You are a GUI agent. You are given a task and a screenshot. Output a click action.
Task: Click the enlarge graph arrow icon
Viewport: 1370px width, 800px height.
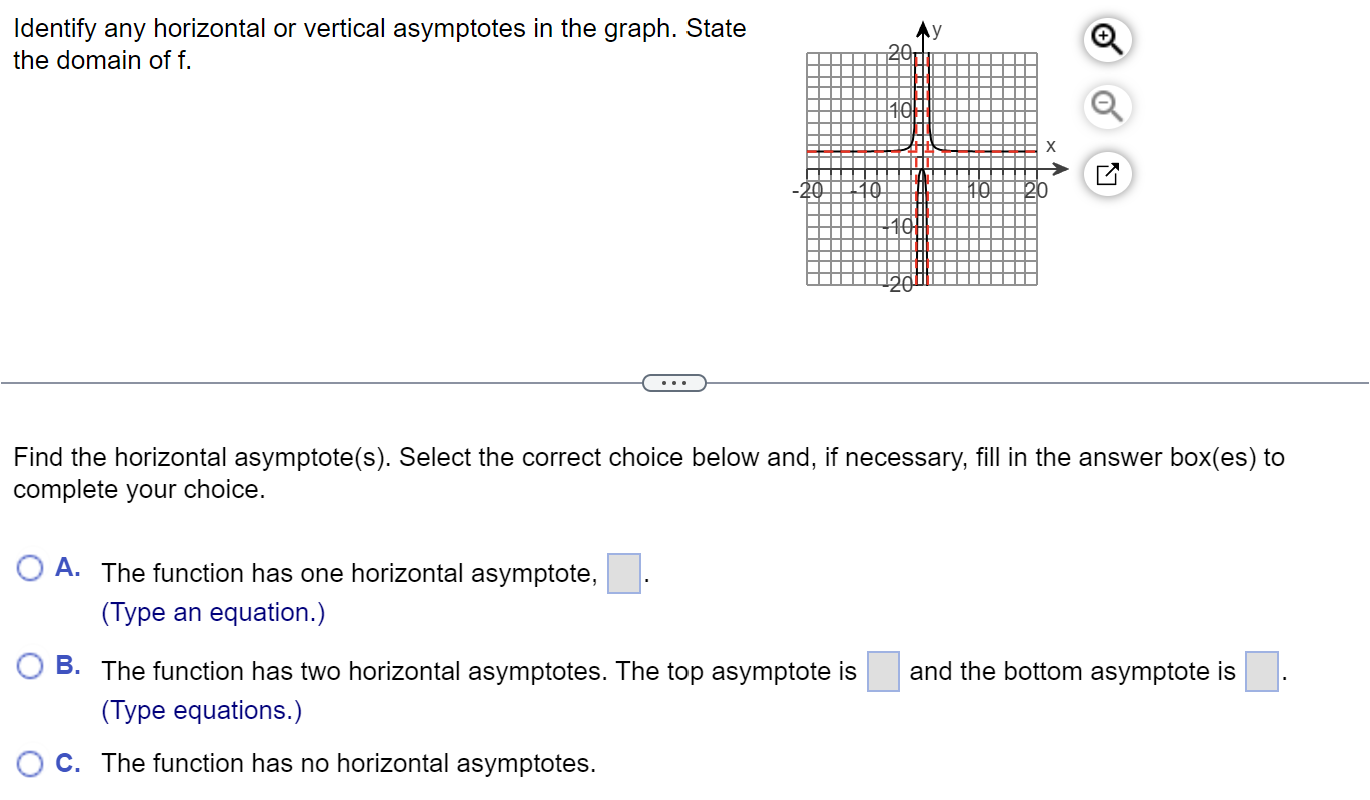pyautogui.click(x=1107, y=173)
